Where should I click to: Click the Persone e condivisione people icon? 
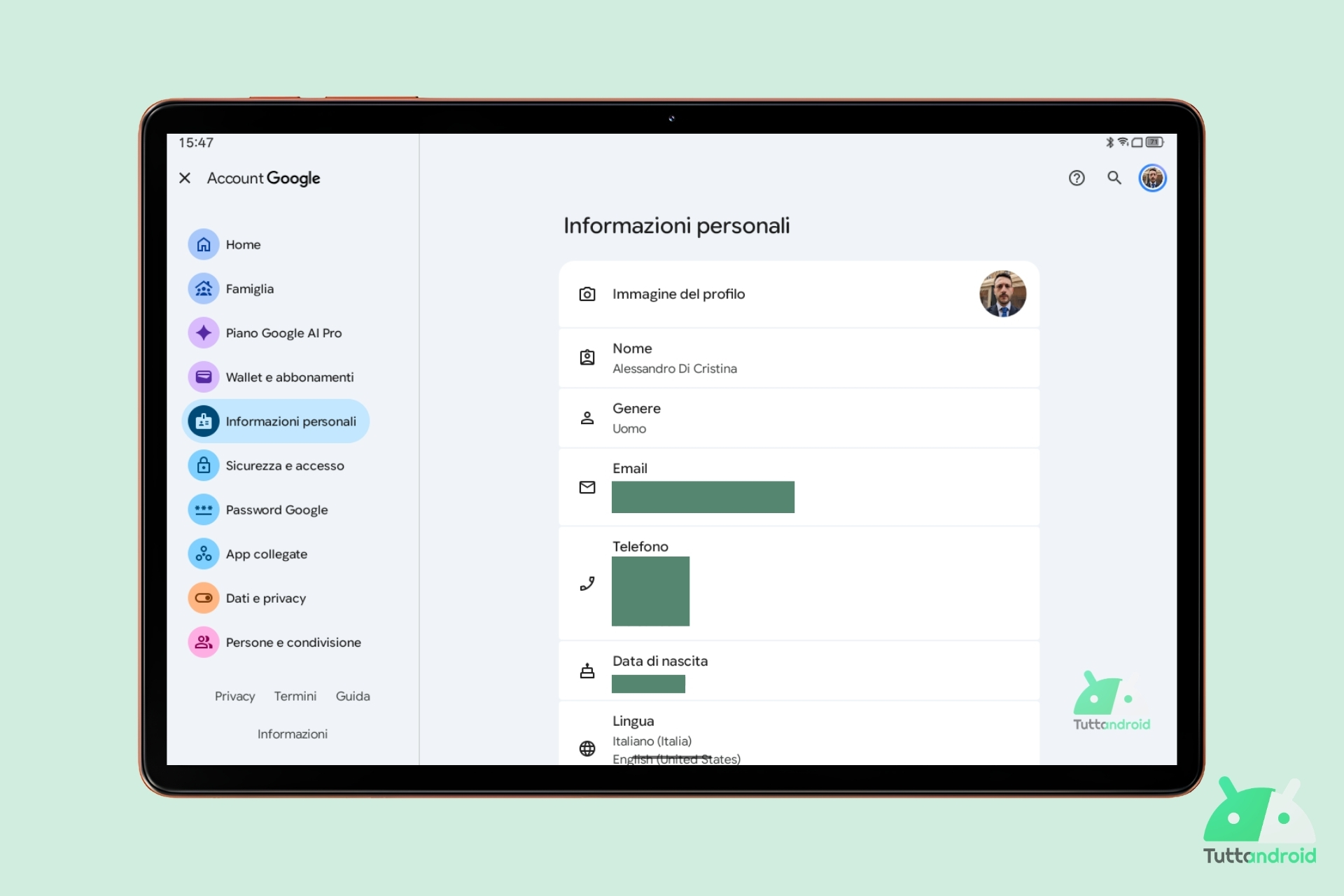(204, 642)
